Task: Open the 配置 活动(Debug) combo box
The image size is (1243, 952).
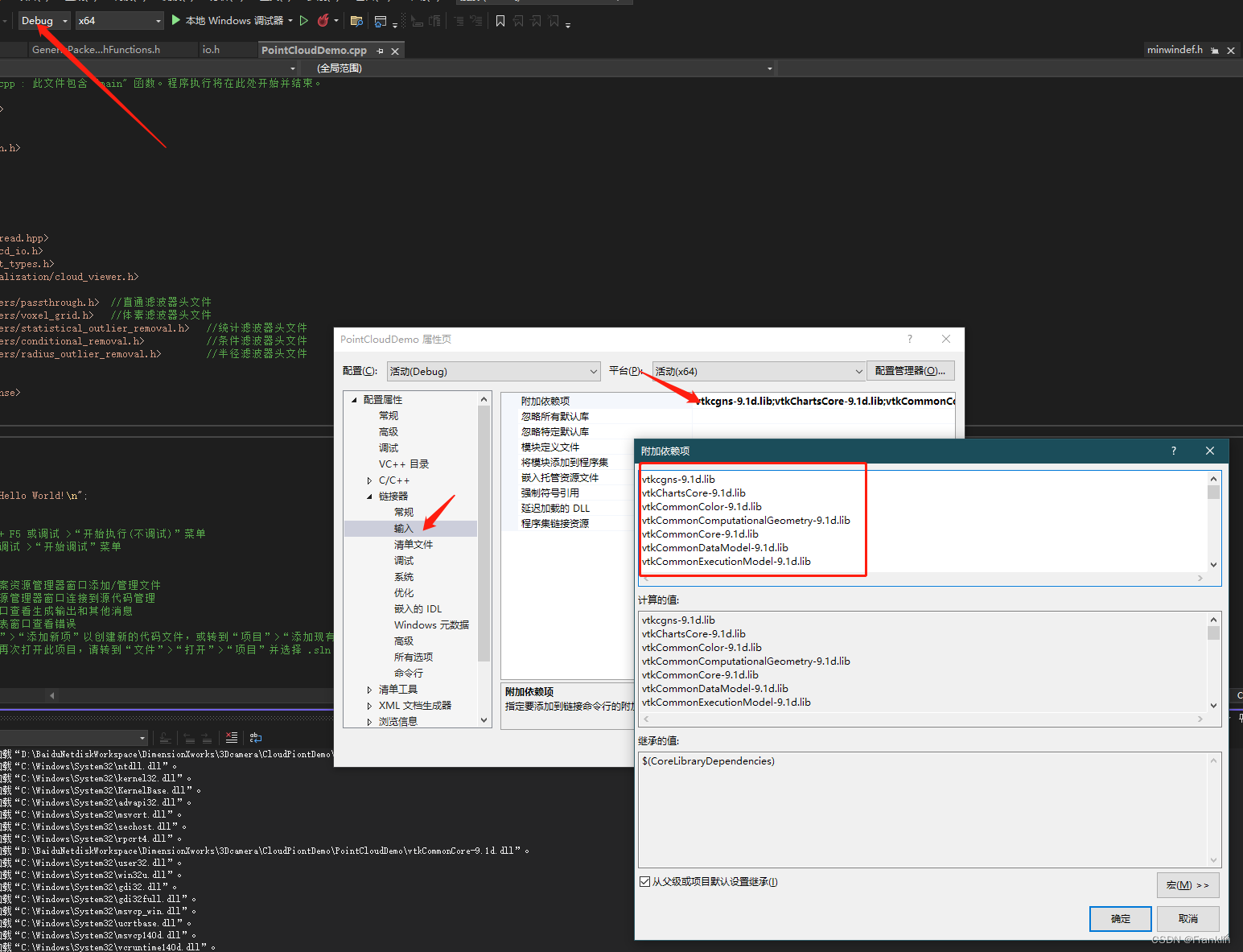Action: (x=493, y=371)
